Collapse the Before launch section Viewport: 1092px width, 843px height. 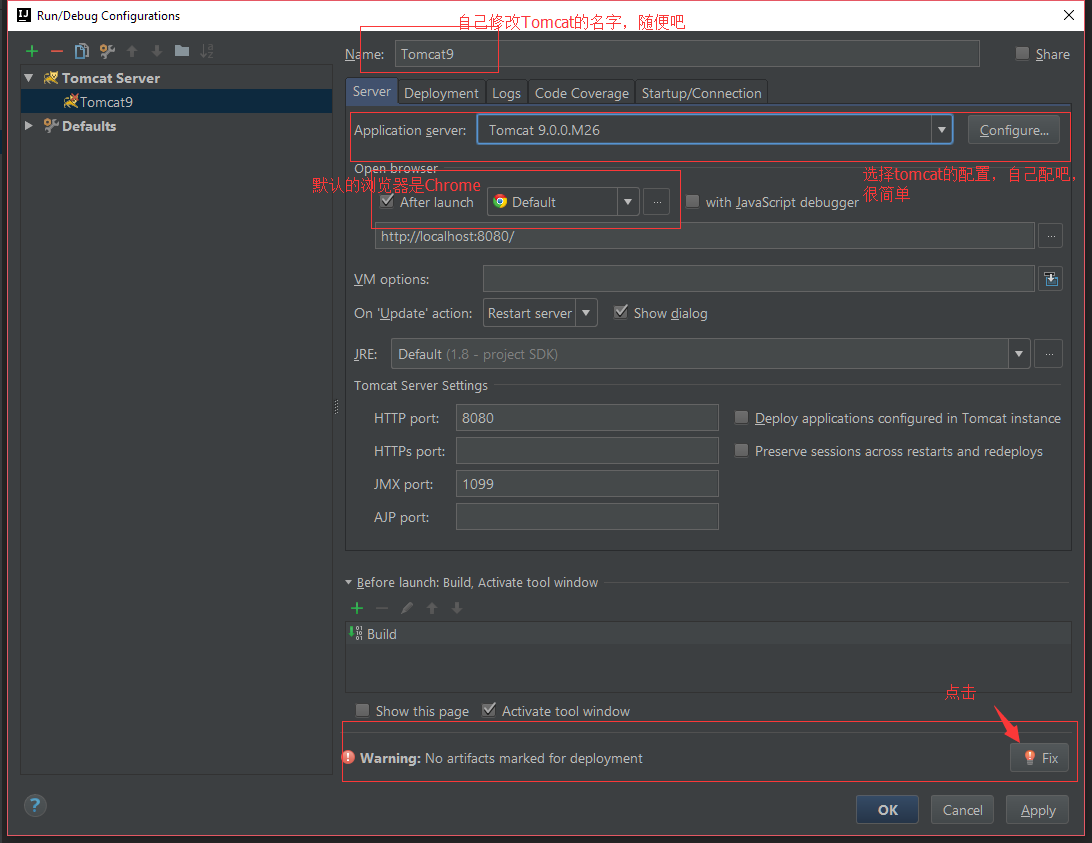(x=349, y=582)
